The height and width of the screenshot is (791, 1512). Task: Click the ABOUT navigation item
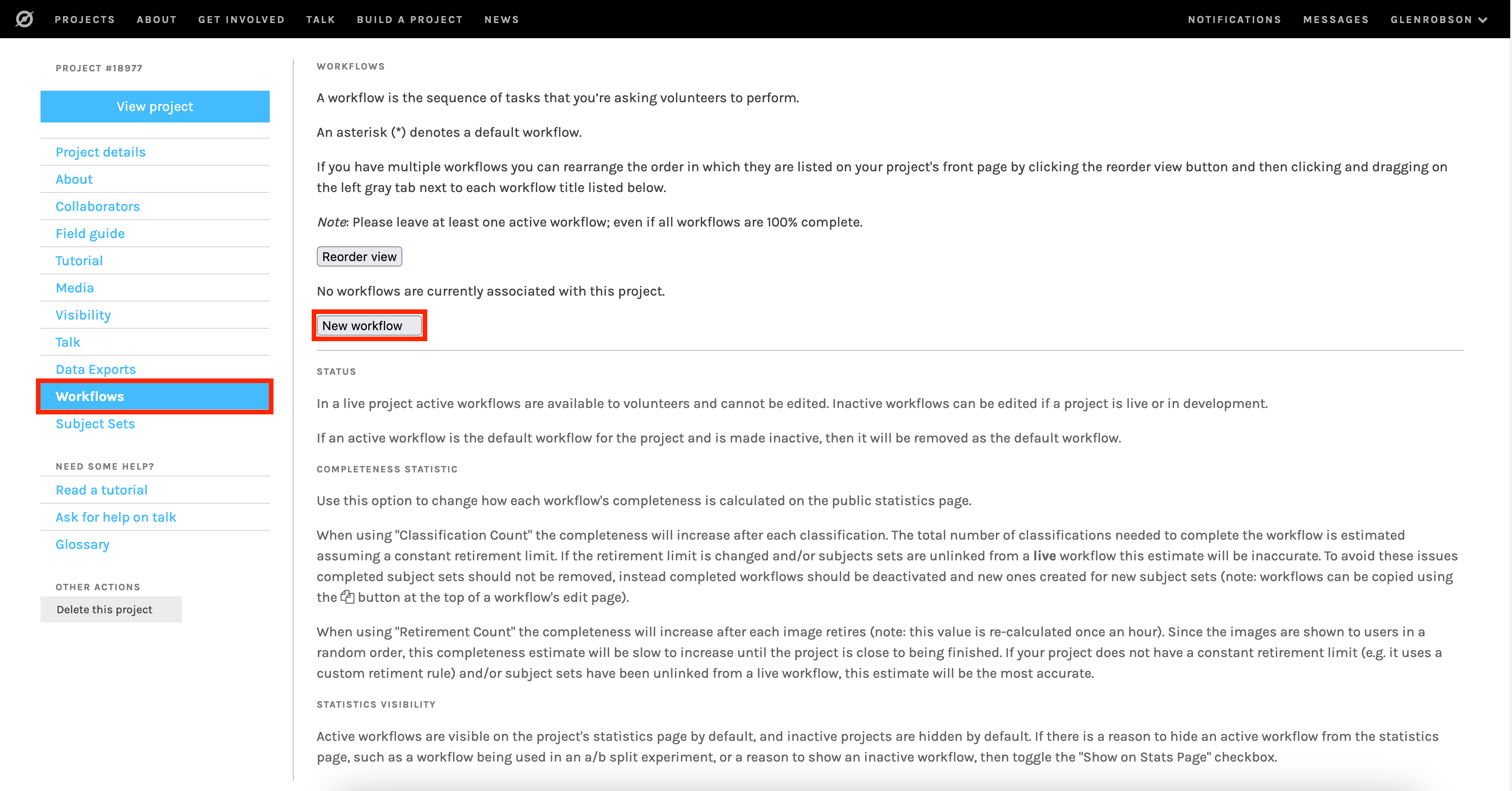coord(157,19)
